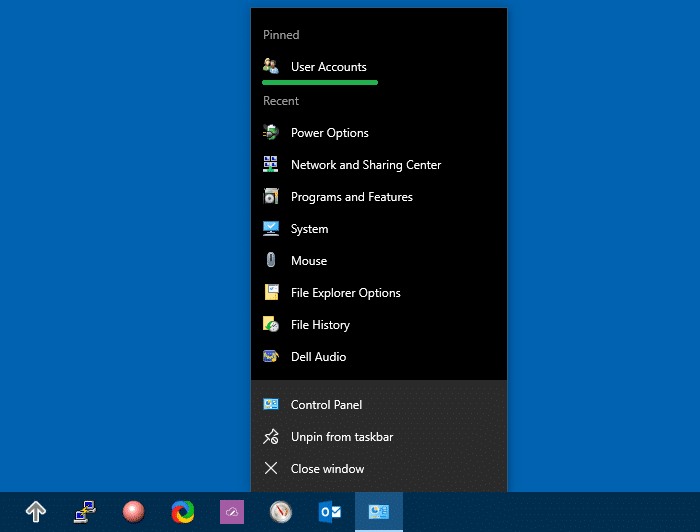Open Power Options from recent list

pos(379,133)
